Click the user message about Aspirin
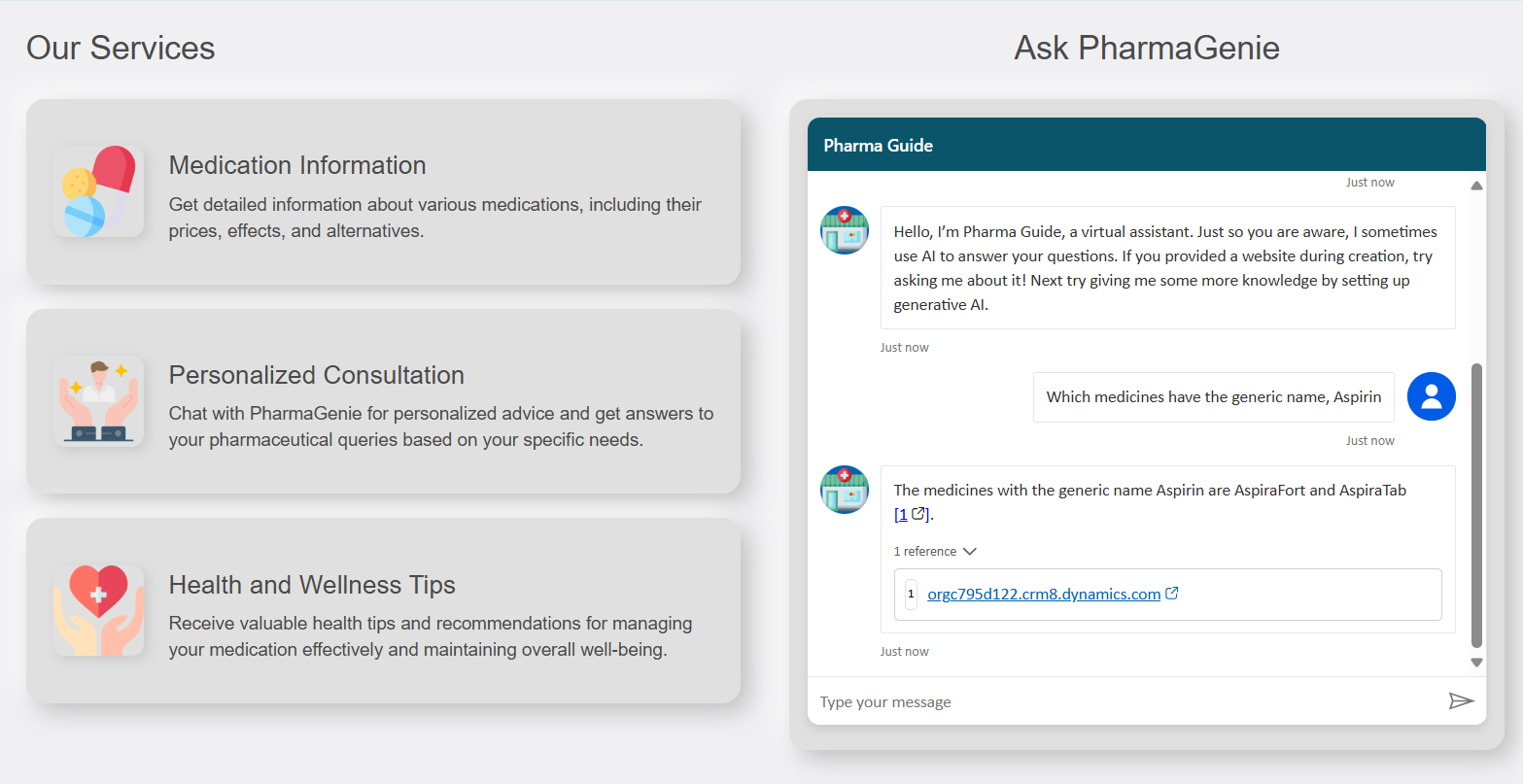 [x=1213, y=397]
